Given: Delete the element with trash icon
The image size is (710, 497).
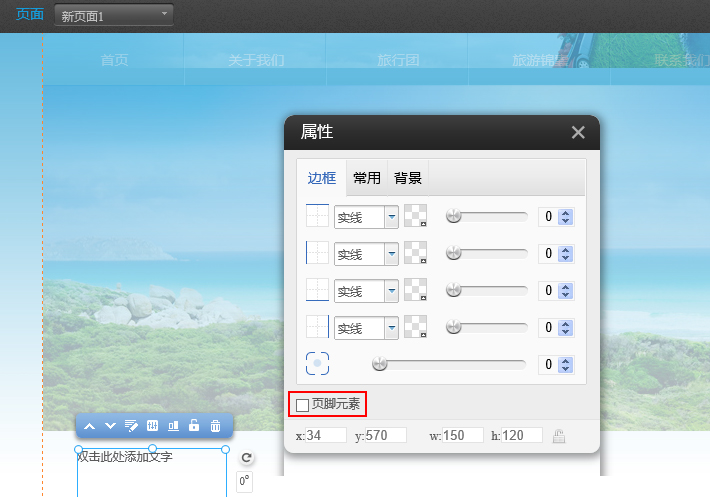Looking at the screenshot, I should (x=215, y=426).
